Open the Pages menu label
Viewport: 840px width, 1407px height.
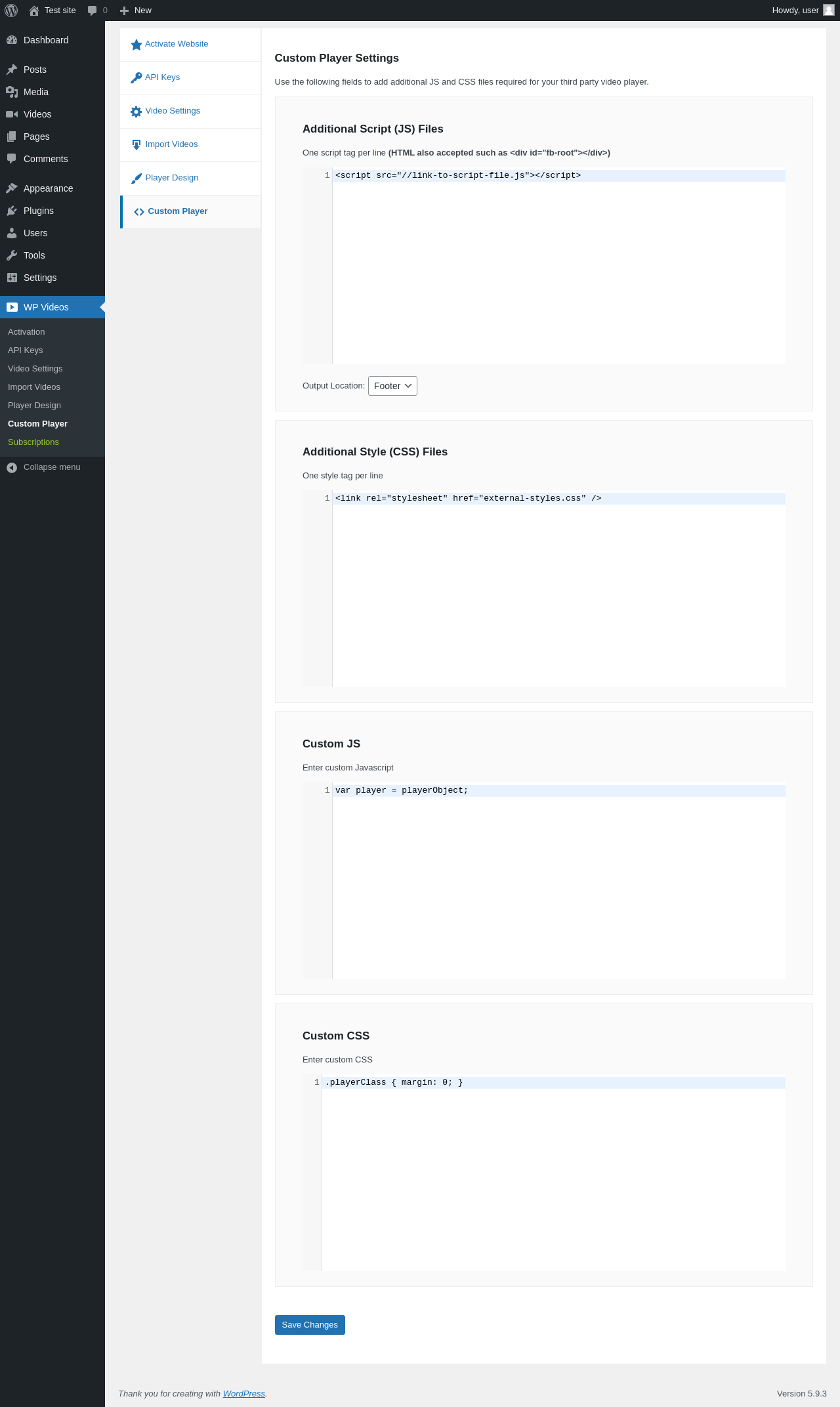(x=37, y=136)
